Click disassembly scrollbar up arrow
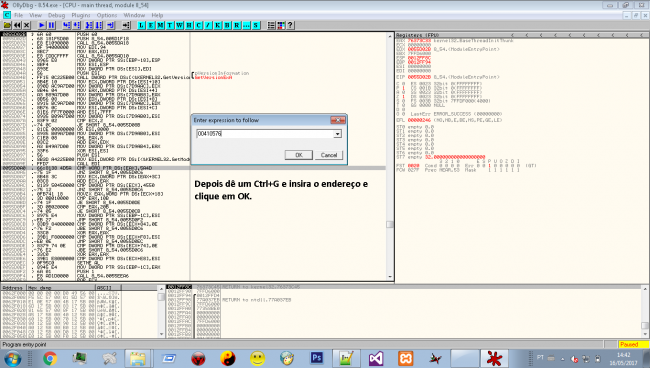Image resolution: width=650 pixels, height=368 pixels. click(x=390, y=36)
